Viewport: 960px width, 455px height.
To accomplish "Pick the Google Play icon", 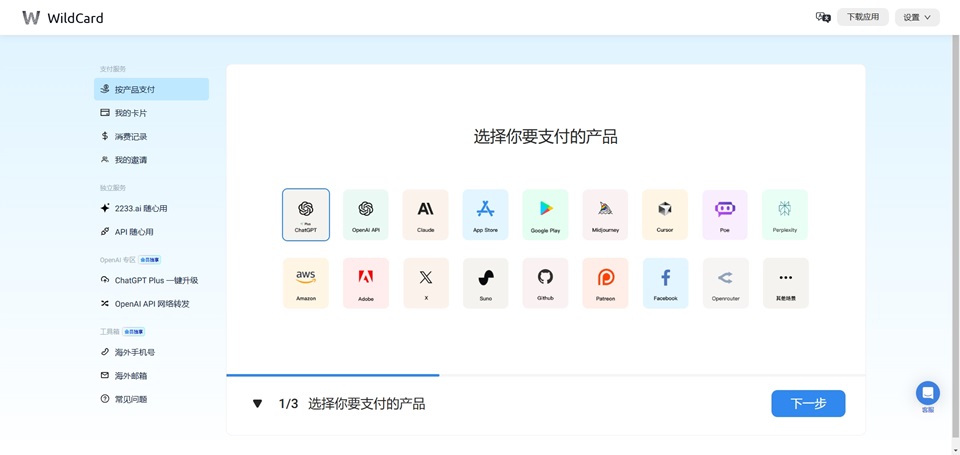I will [x=545, y=214].
